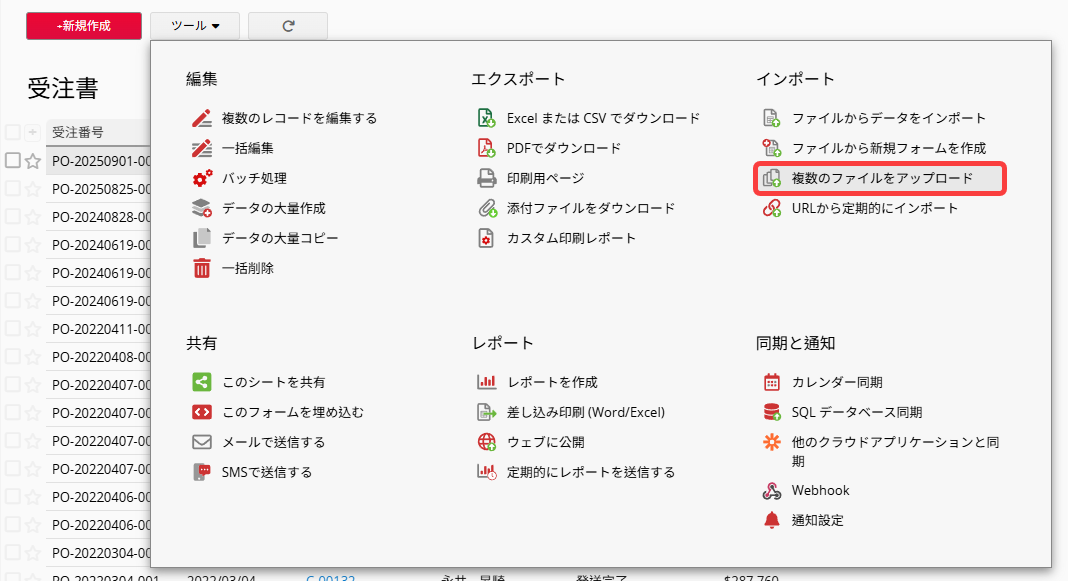Click the calendar icon for カレンダー同期
The image size is (1068, 581).
[771, 382]
